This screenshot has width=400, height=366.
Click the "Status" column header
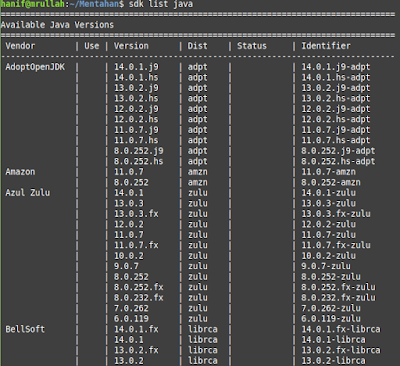(x=252, y=46)
